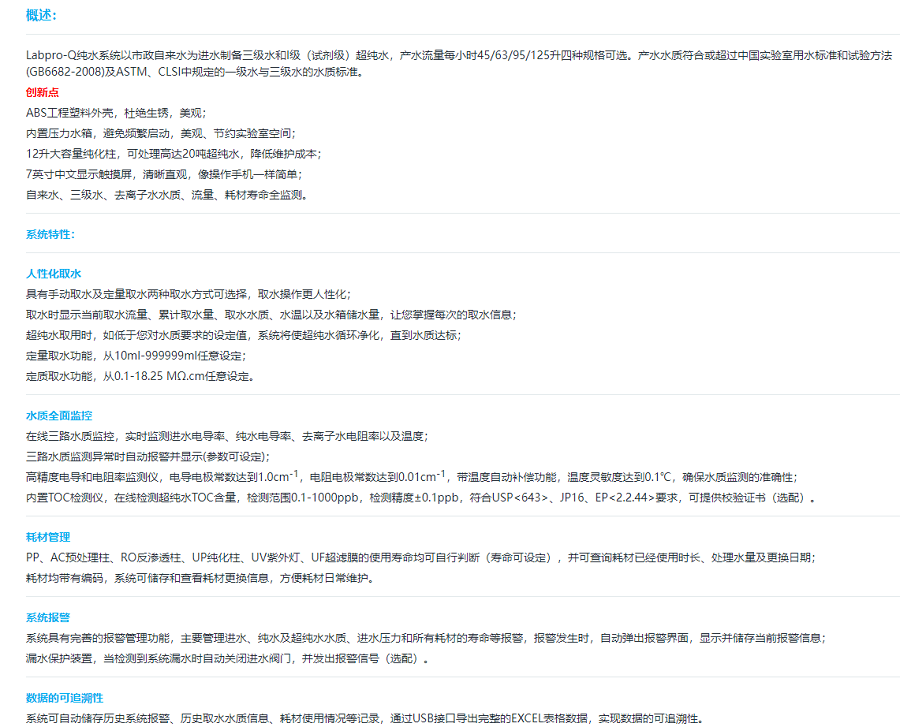Click the 系统特性 section heading
Viewport: 900px width, 727px height.
click(50, 234)
